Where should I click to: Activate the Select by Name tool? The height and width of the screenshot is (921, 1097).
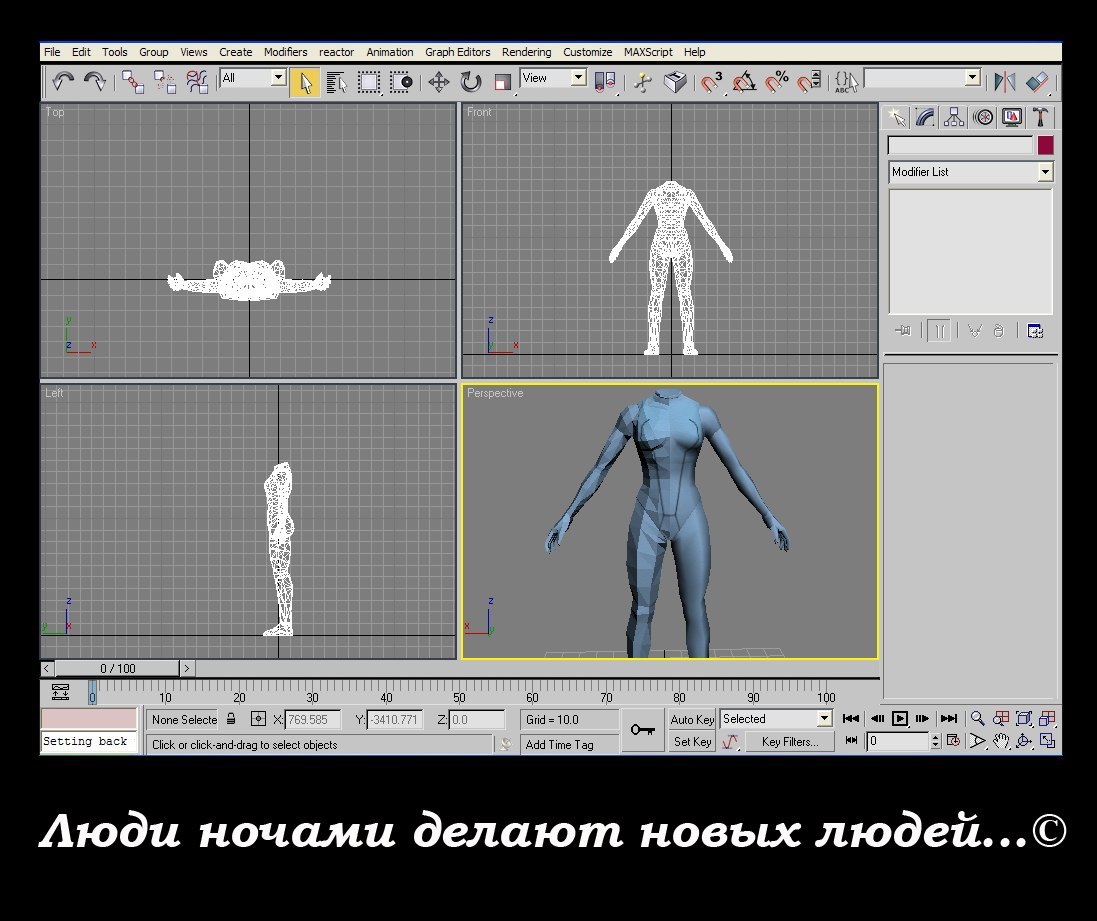[x=336, y=82]
